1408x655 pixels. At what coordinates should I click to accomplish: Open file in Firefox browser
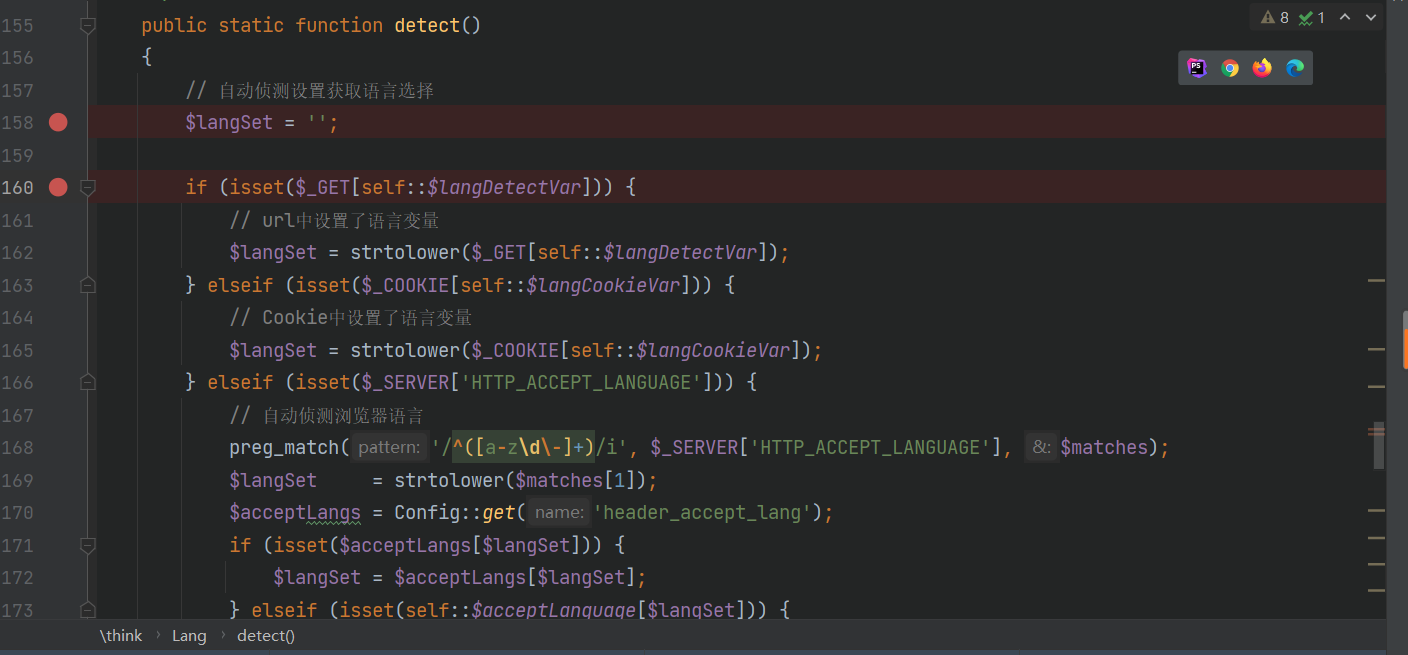(1262, 68)
